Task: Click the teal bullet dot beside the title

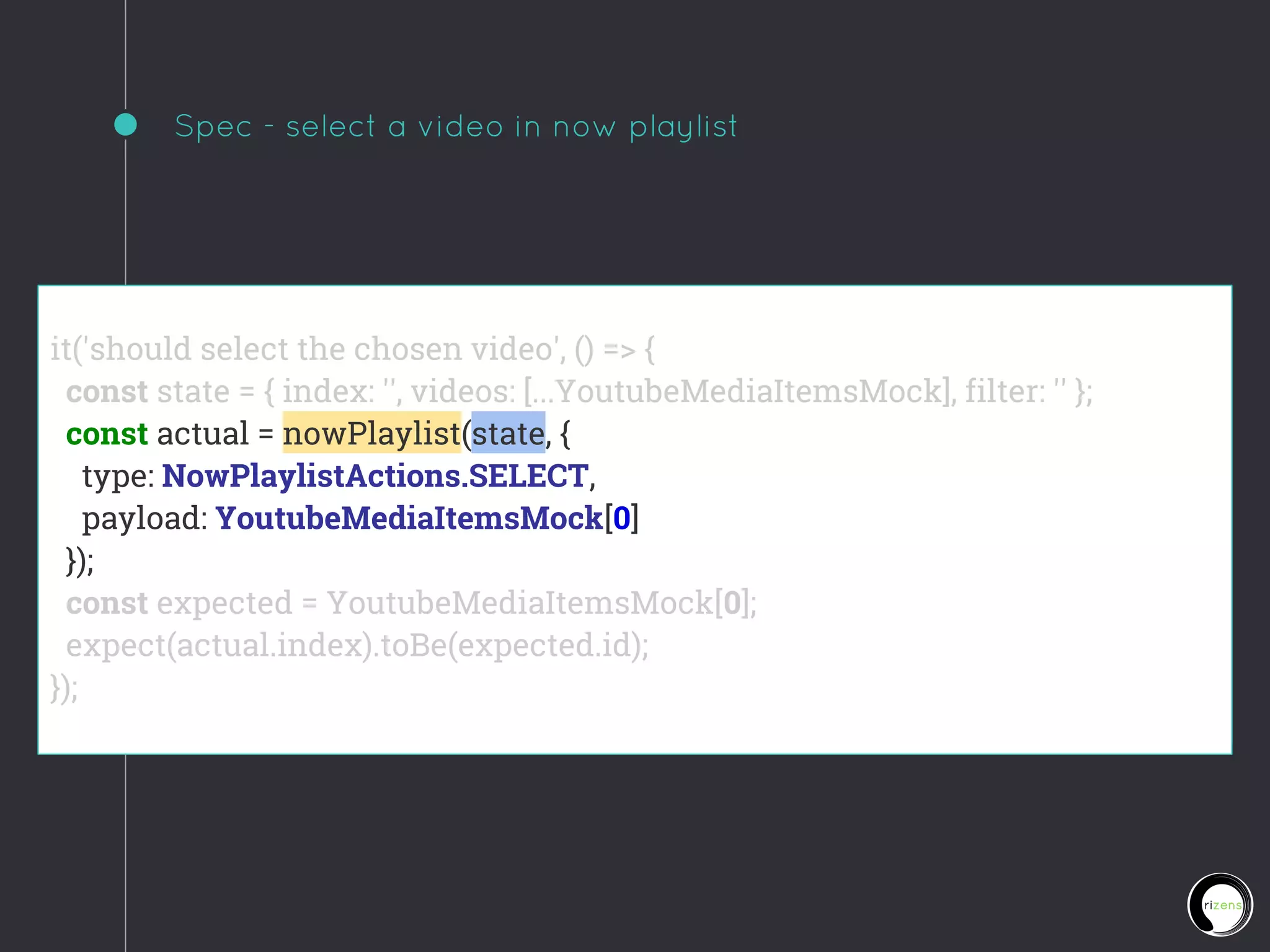Action: tap(126, 125)
